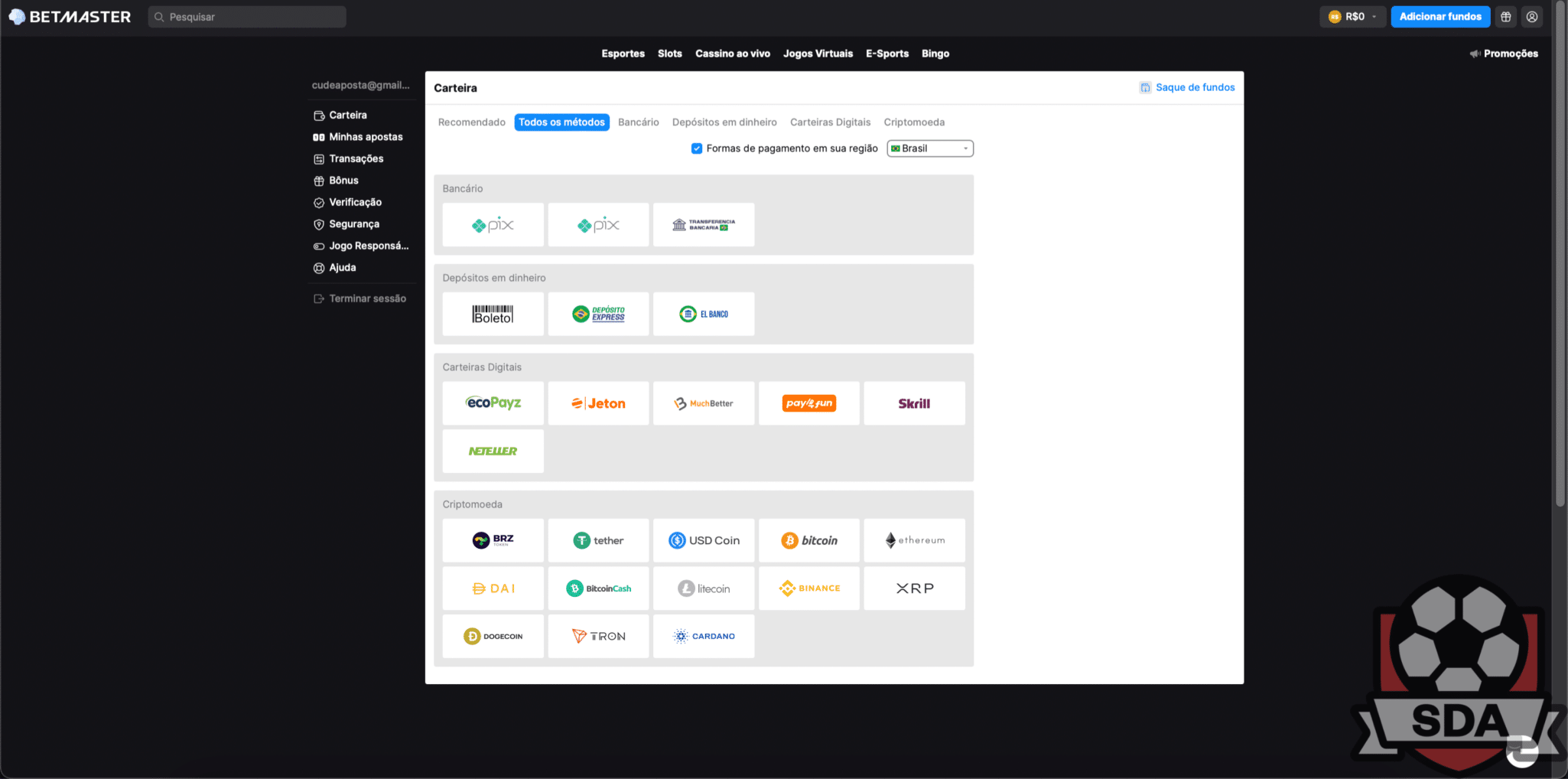Open Verificação in sidebar

347,203
